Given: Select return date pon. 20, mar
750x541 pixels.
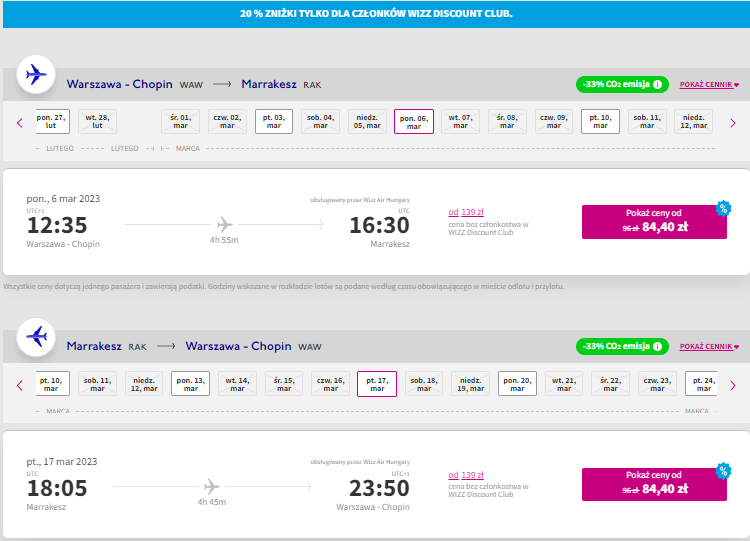Looking at the screenshot, I should [x=517, y=384].
